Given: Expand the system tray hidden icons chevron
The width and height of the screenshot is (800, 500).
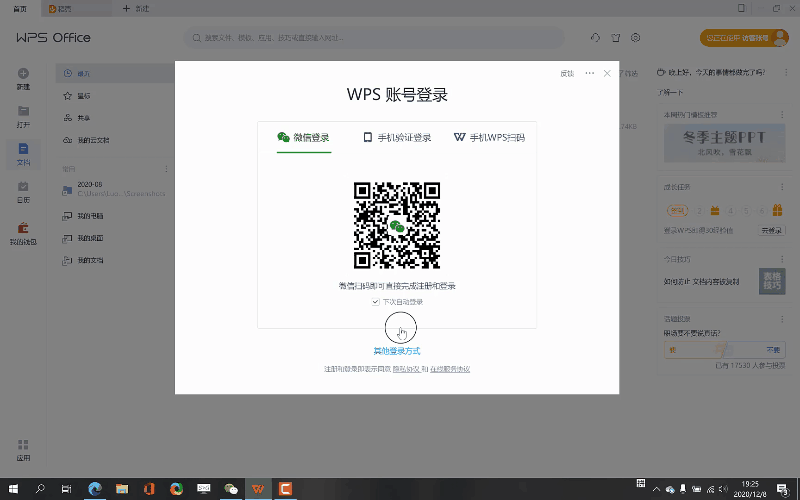Looking at the screenshot, I should 656,489.
